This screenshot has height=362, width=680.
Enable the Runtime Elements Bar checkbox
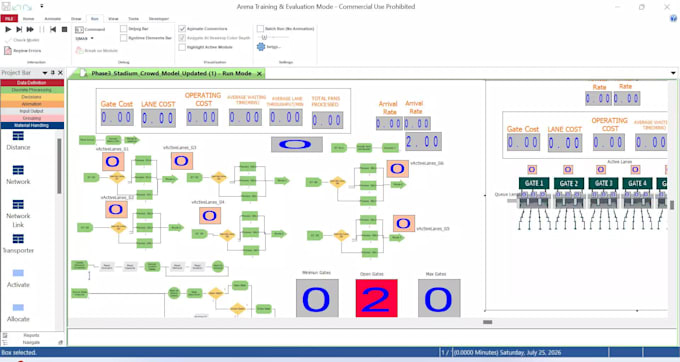tap(124, 38)
